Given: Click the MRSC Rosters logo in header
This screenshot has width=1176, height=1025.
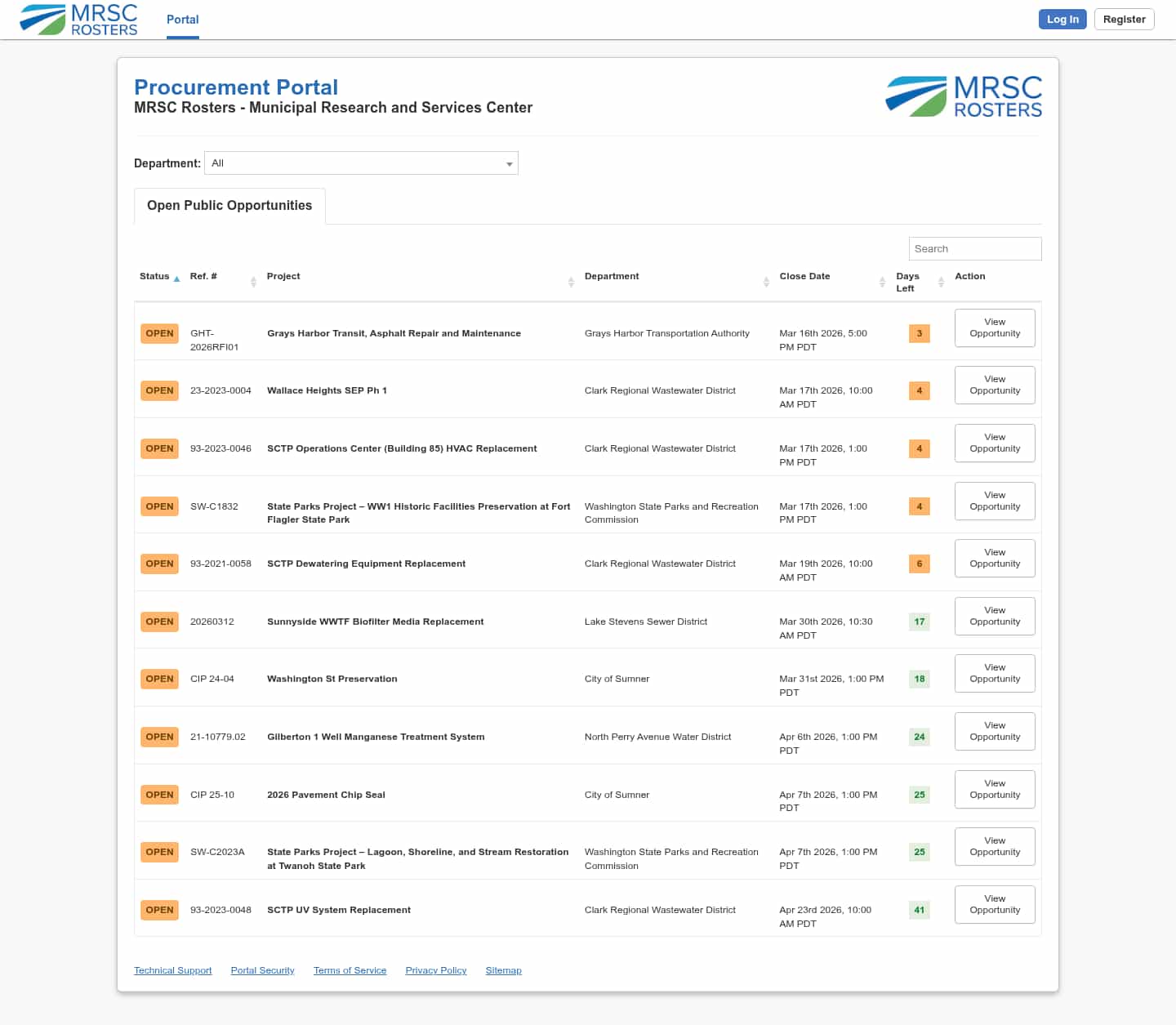Looking at the screenshot, I should click(x=78, y=20).
